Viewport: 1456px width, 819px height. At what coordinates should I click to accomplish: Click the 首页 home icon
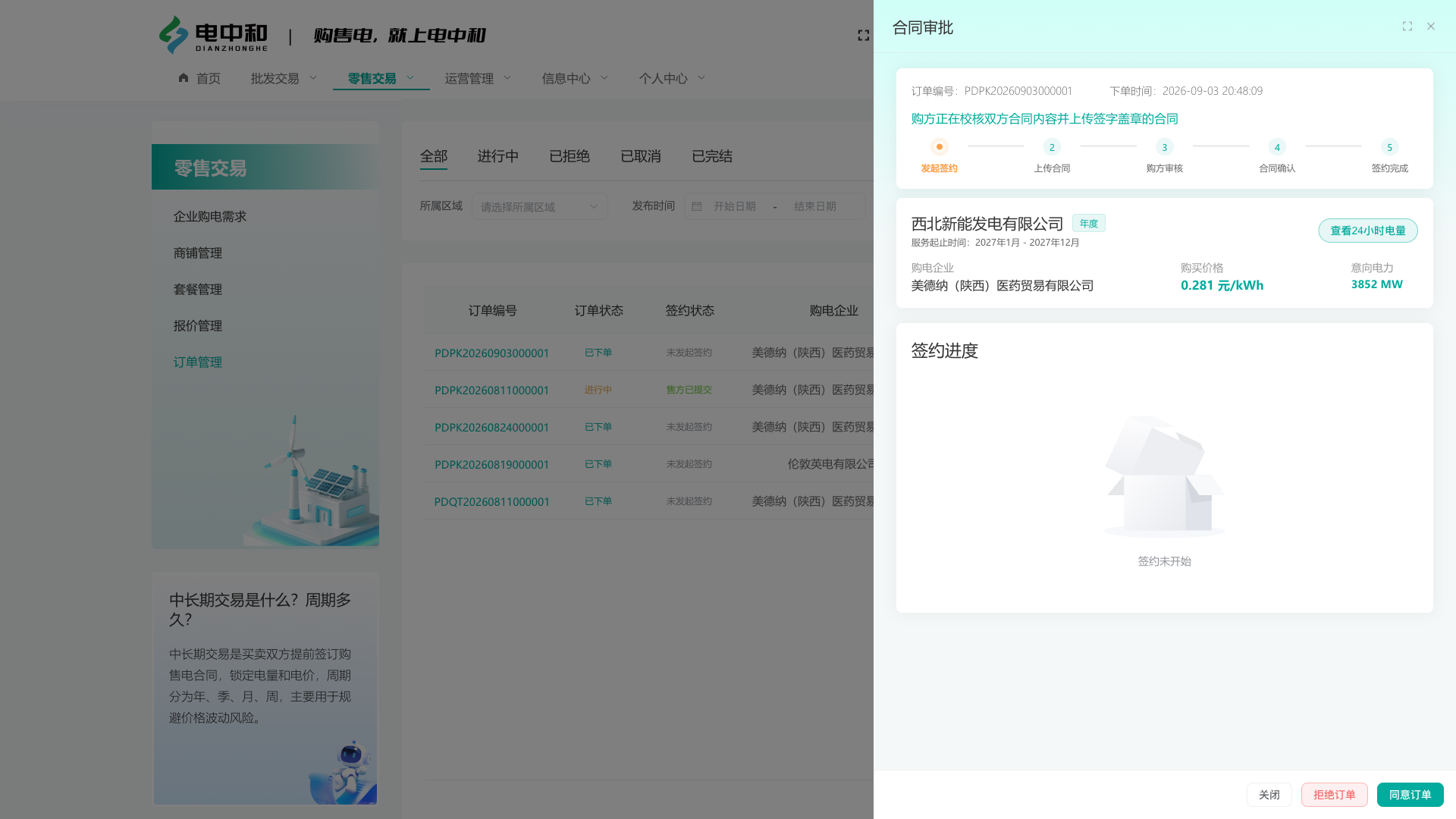click(x=184, y=78)
